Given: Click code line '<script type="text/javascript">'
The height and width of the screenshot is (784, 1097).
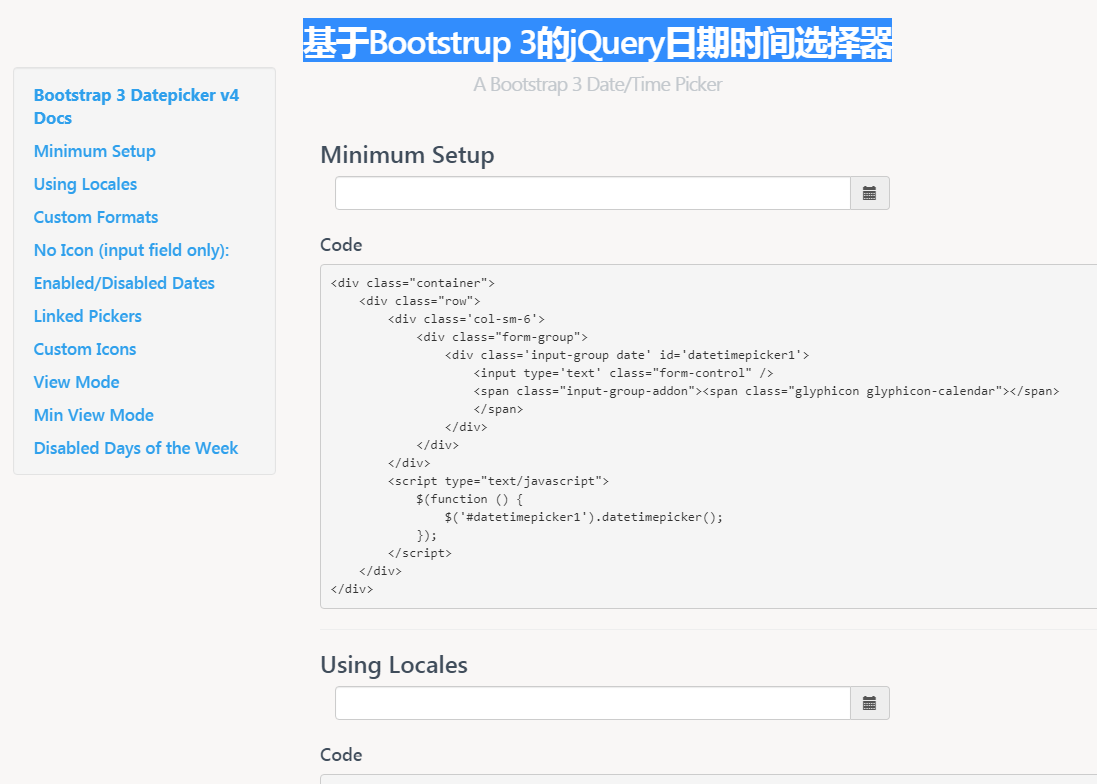Looking at the screenshot, I should click(x=498, y=481).
